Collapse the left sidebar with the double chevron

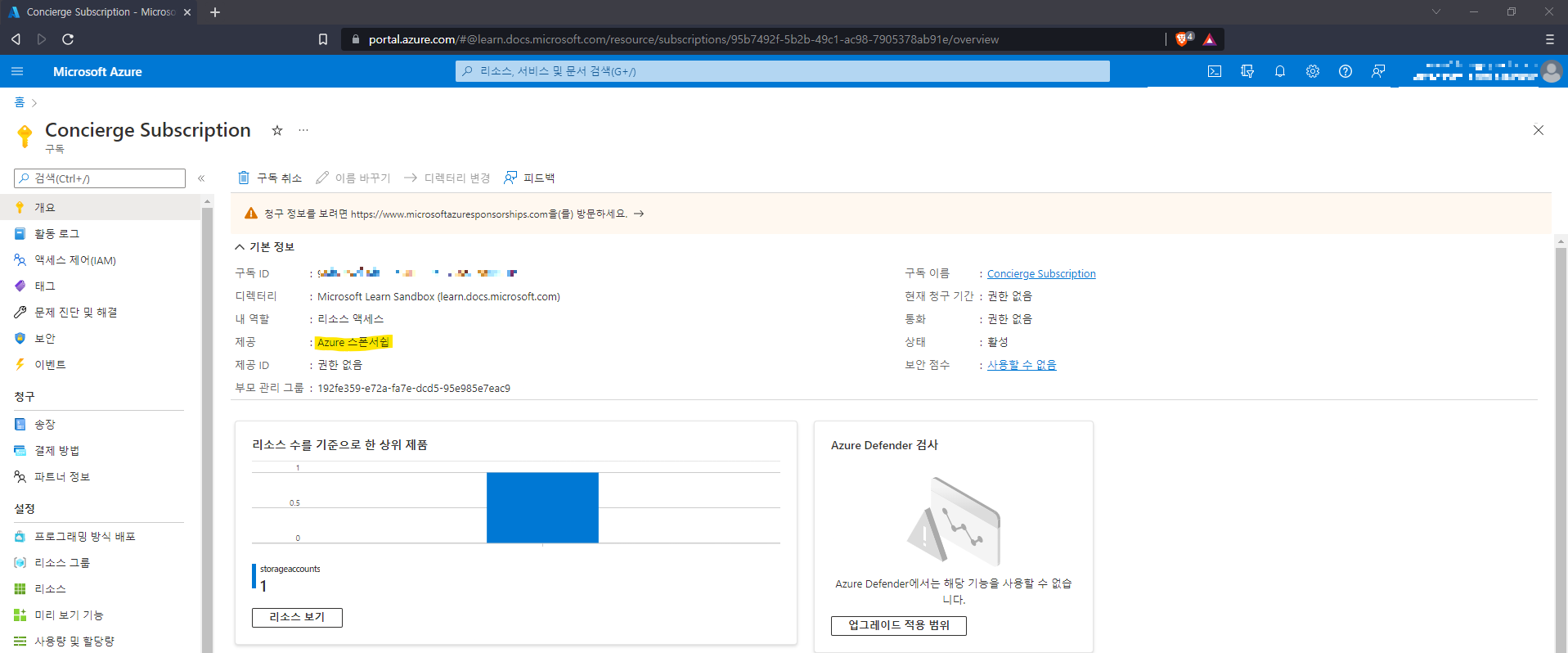point(201,178)
